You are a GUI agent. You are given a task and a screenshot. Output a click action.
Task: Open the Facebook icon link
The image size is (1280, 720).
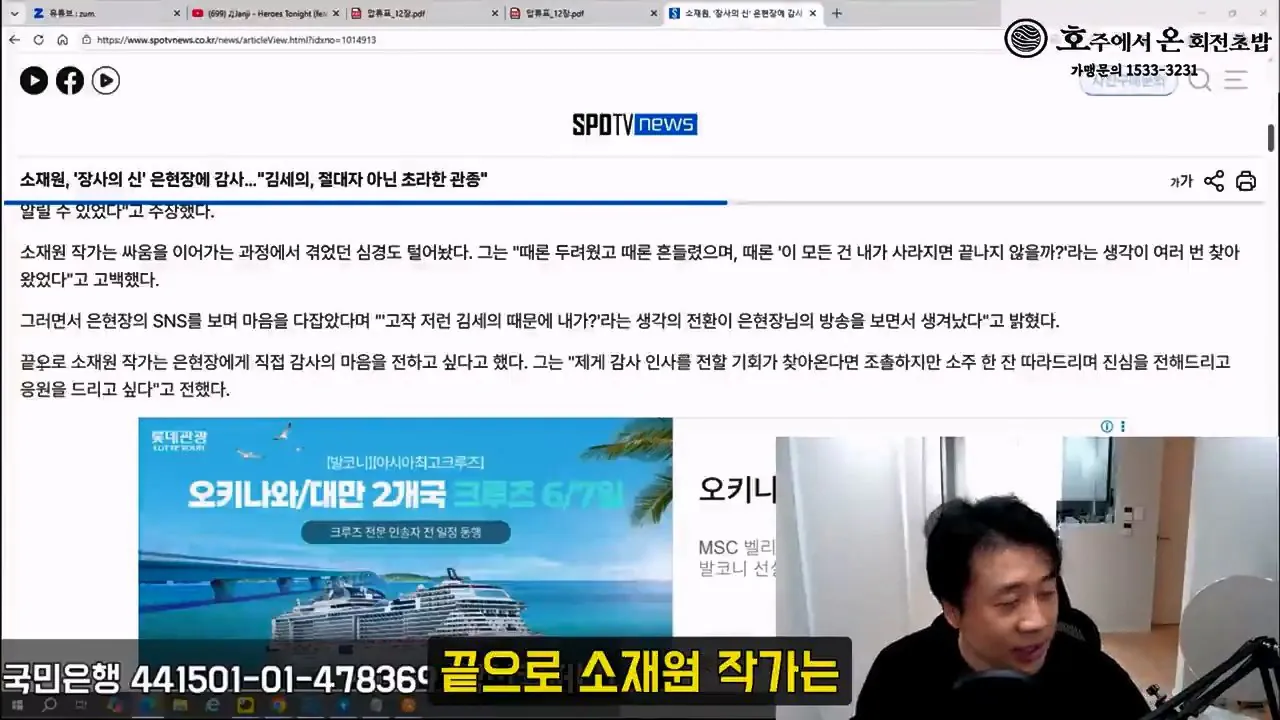[x=70, y=81]
